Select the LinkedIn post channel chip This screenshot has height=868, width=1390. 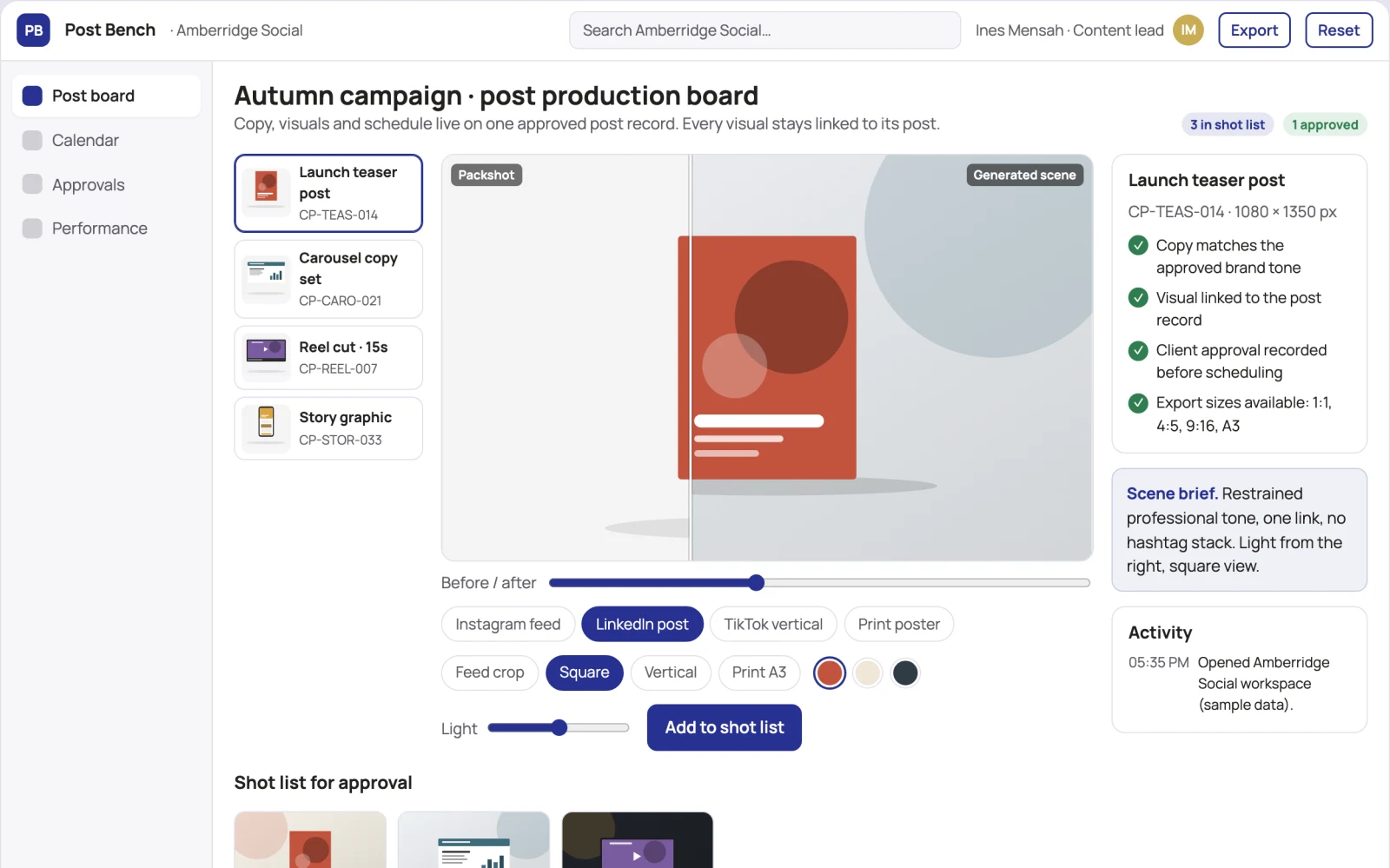coord(642,624)
